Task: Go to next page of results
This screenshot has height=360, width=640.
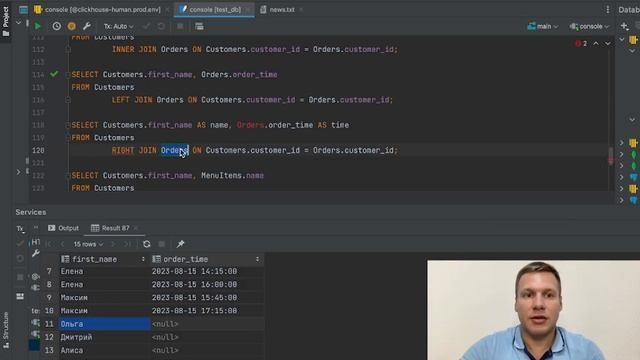Action: pyautogui.click(x=113, y=244)
